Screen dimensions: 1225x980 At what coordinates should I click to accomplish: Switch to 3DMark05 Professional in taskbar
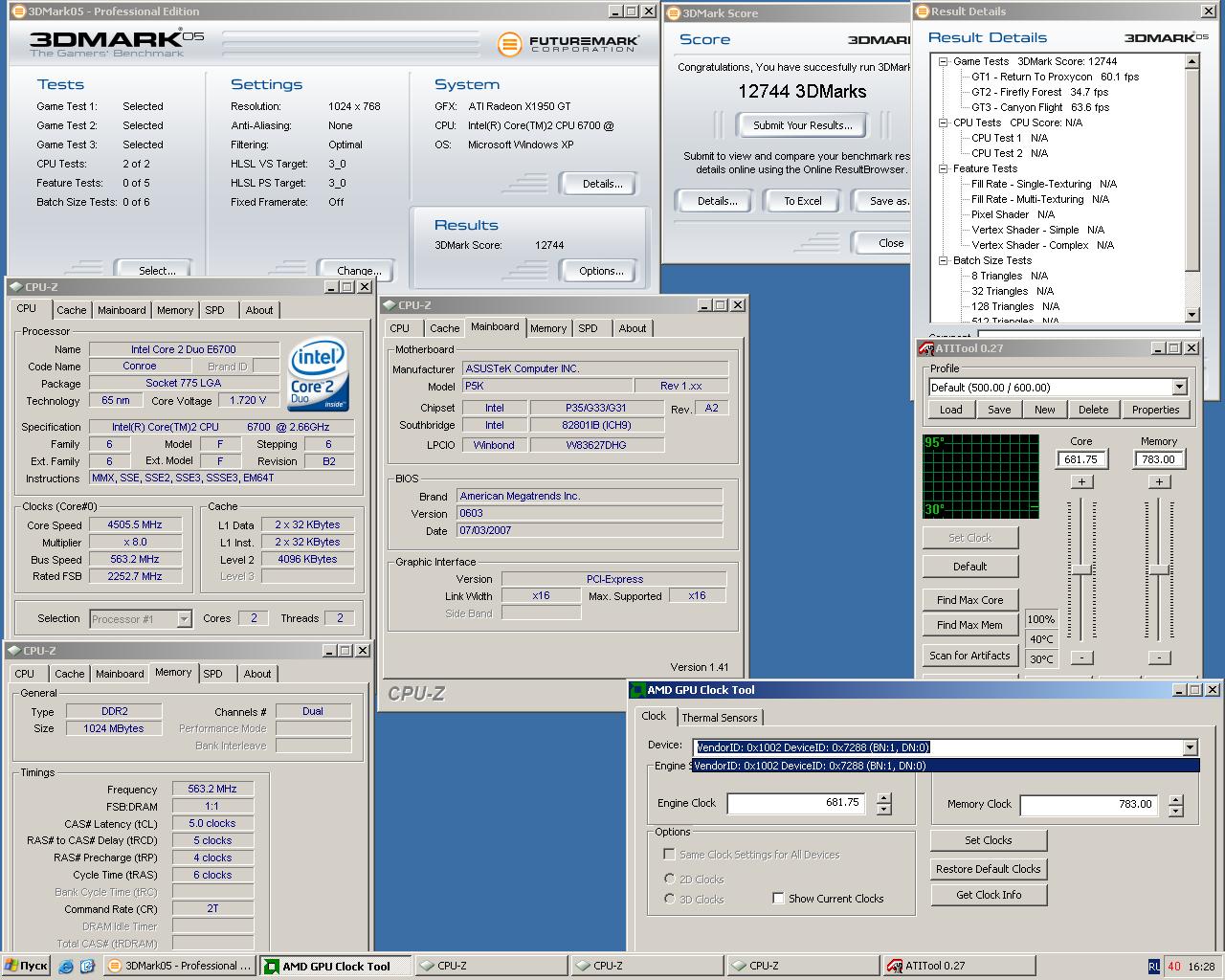coord(180,967)
